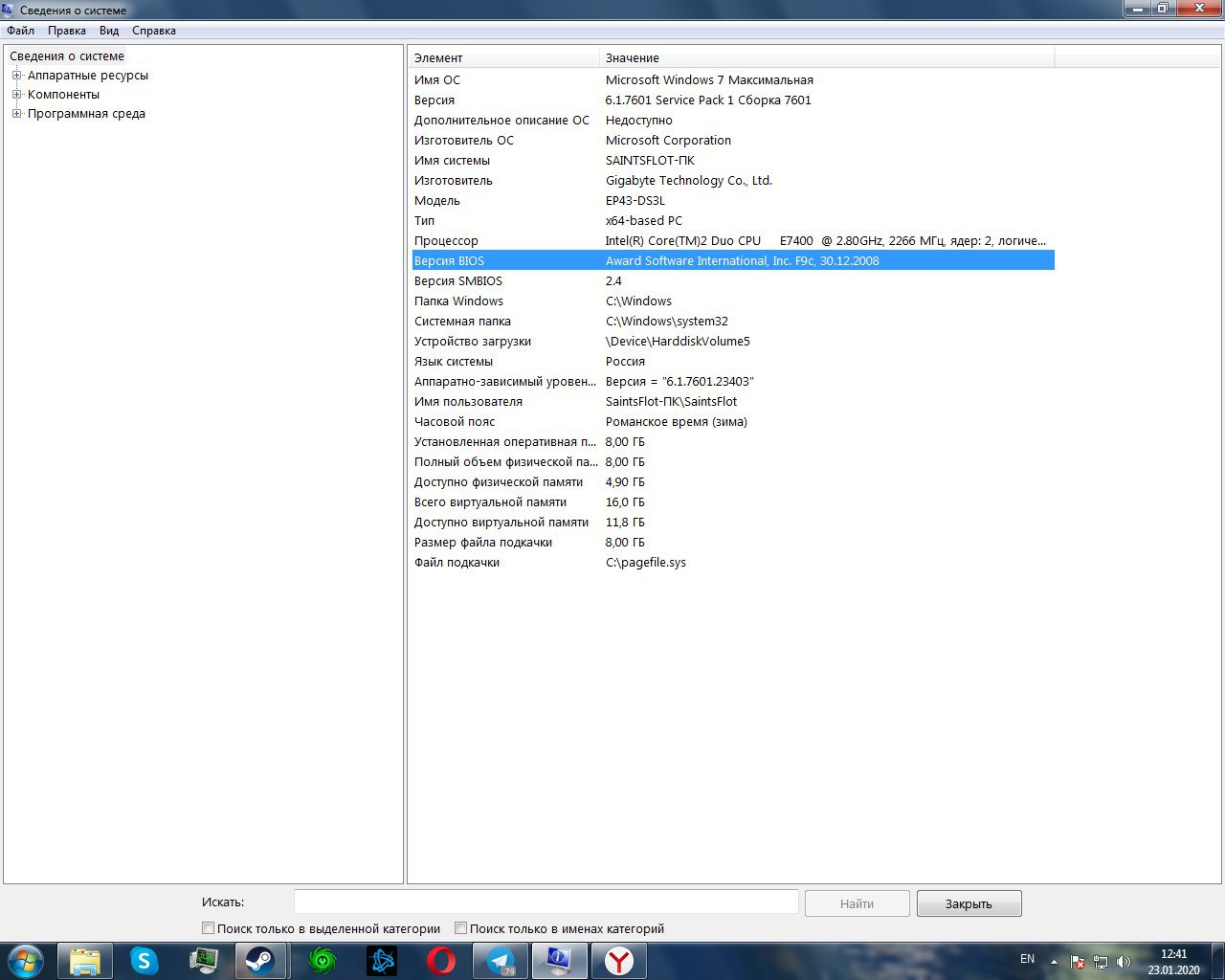Select the Процессор row
The width and height of the screenshot is (1225, 980).
(x=733, y=241)
